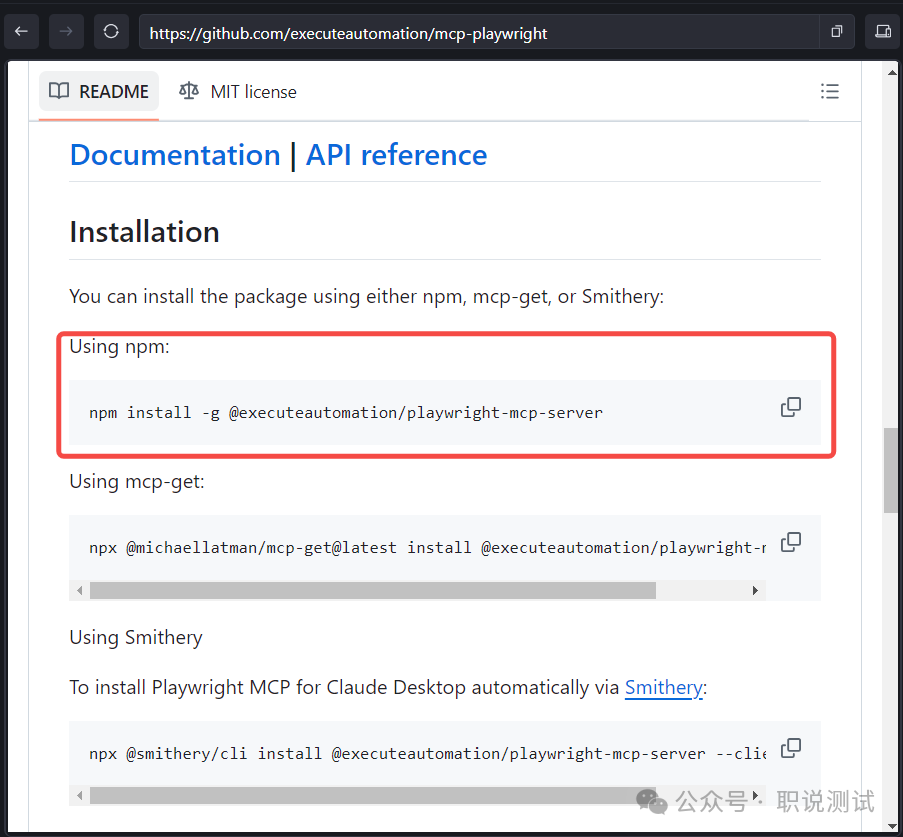Switch to the README tab
The height and width of the screenshot is (837, 903).
[x=99, y=92]
